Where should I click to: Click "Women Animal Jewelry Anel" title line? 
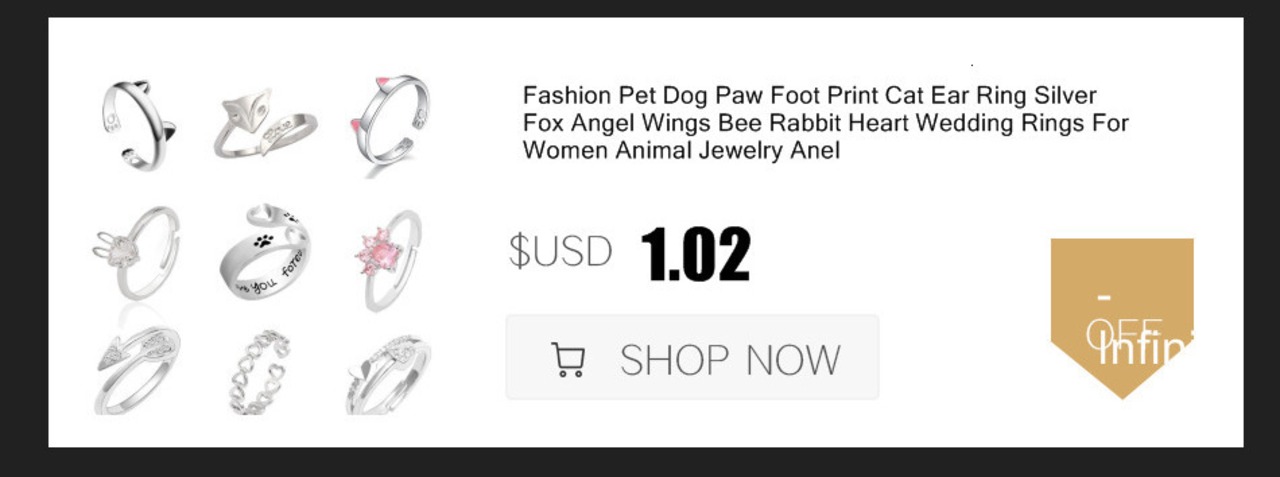(682, 151)
